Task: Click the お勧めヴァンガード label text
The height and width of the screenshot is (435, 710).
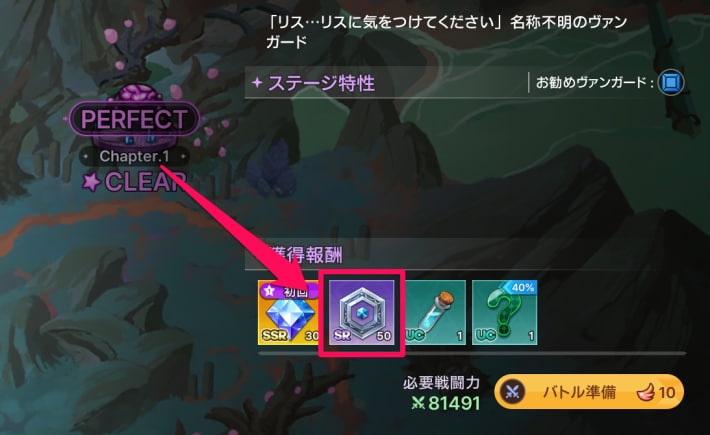Action: click(595, 83)
